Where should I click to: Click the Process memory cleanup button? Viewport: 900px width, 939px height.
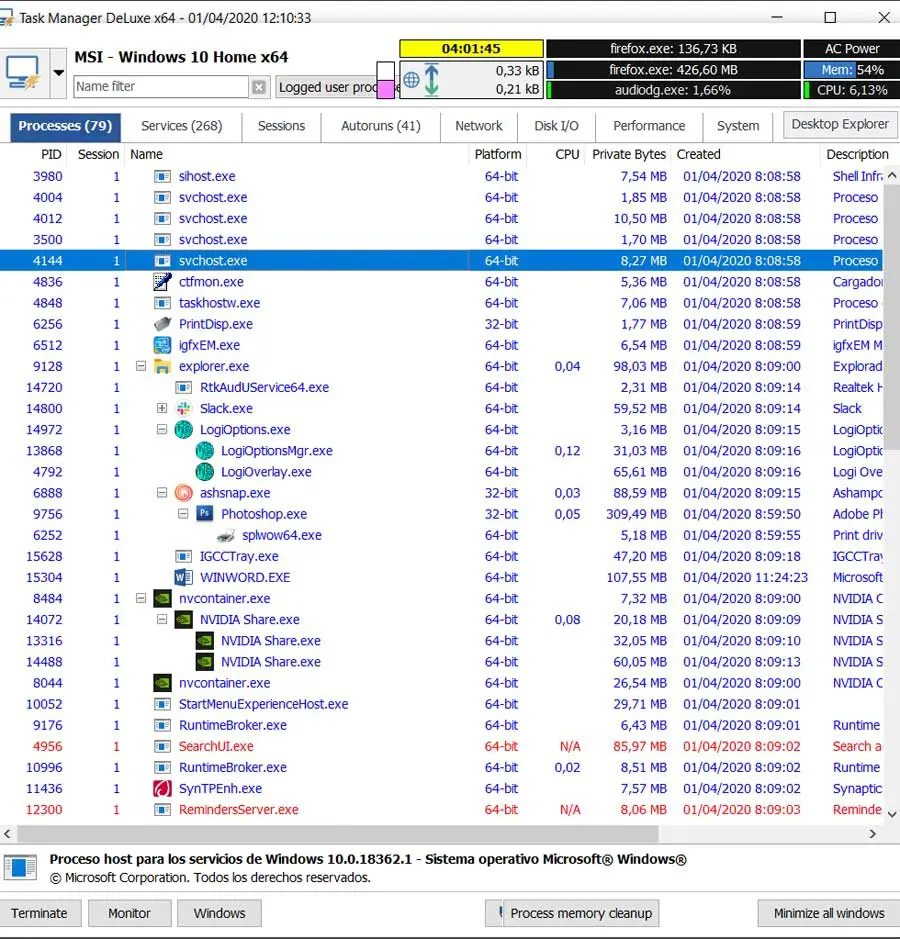pyautogui.click(x=581, y=913)
